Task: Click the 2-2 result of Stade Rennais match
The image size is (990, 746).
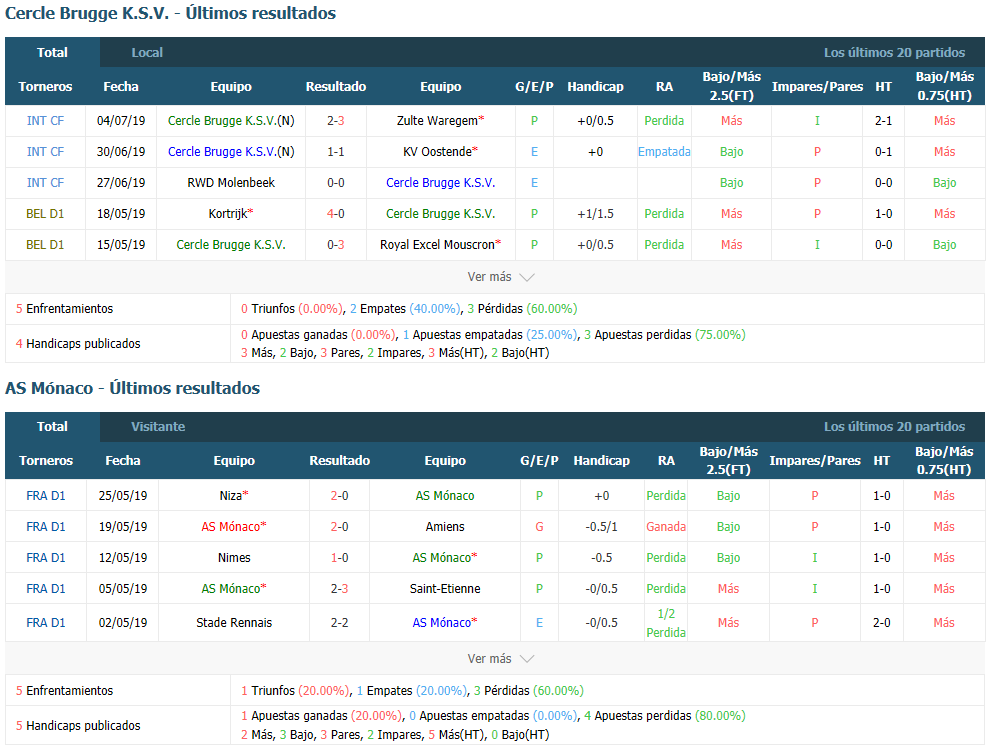Action: point(340,622)
